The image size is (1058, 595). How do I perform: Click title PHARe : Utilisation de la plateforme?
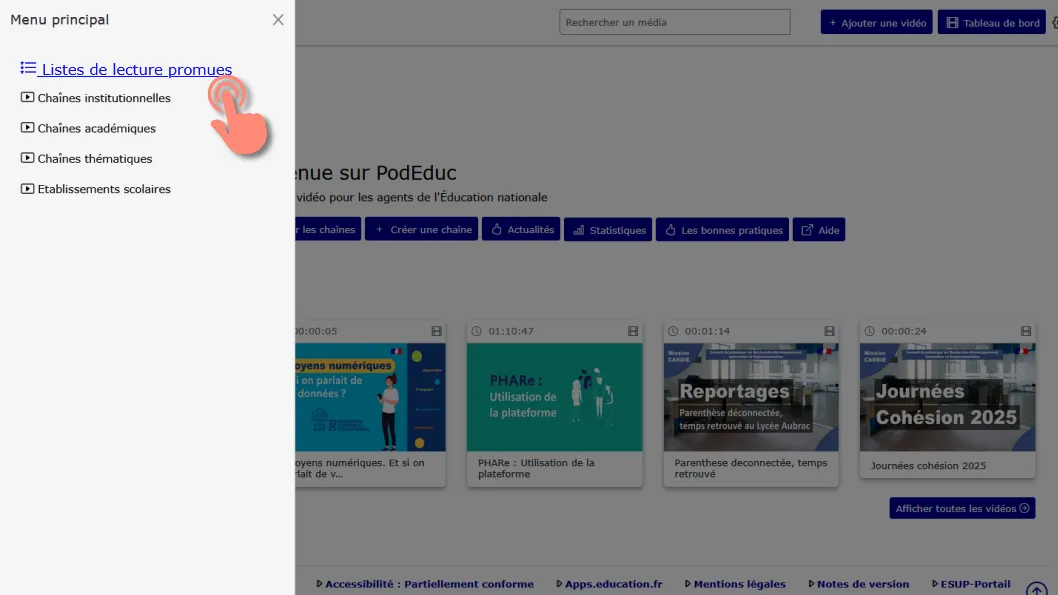coord(536,468)
